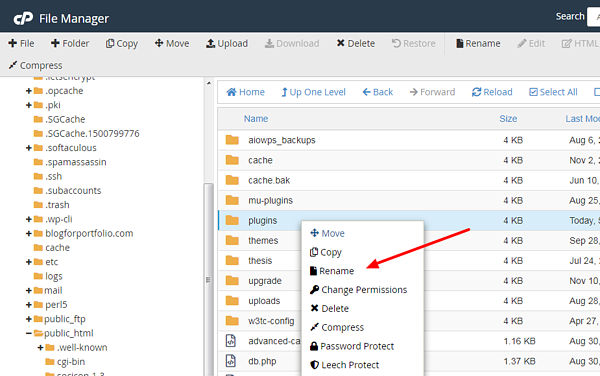
Task: Choose Password Protect from context menu
Action: pos(352,346)
